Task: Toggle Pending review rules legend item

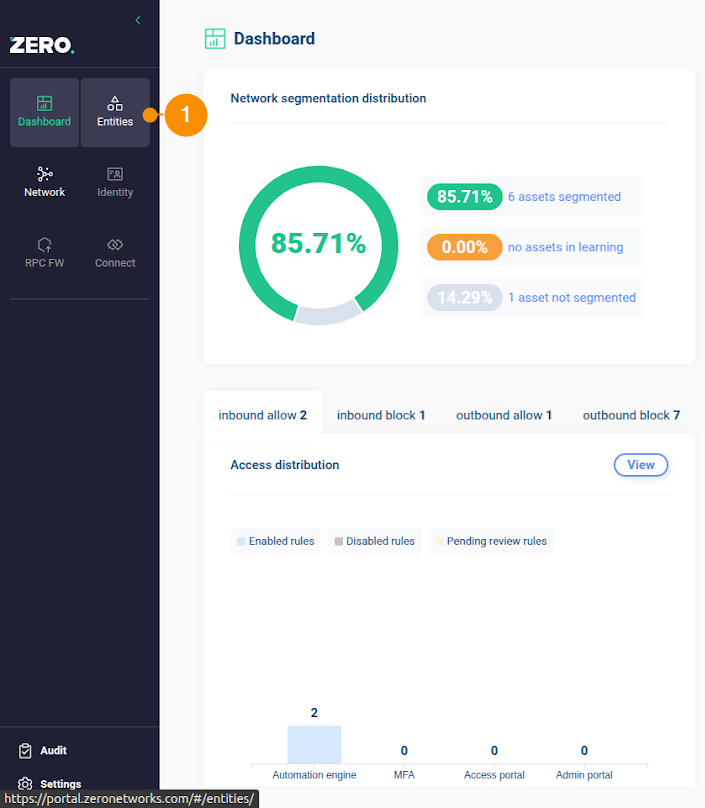Action: coord(490,541)
